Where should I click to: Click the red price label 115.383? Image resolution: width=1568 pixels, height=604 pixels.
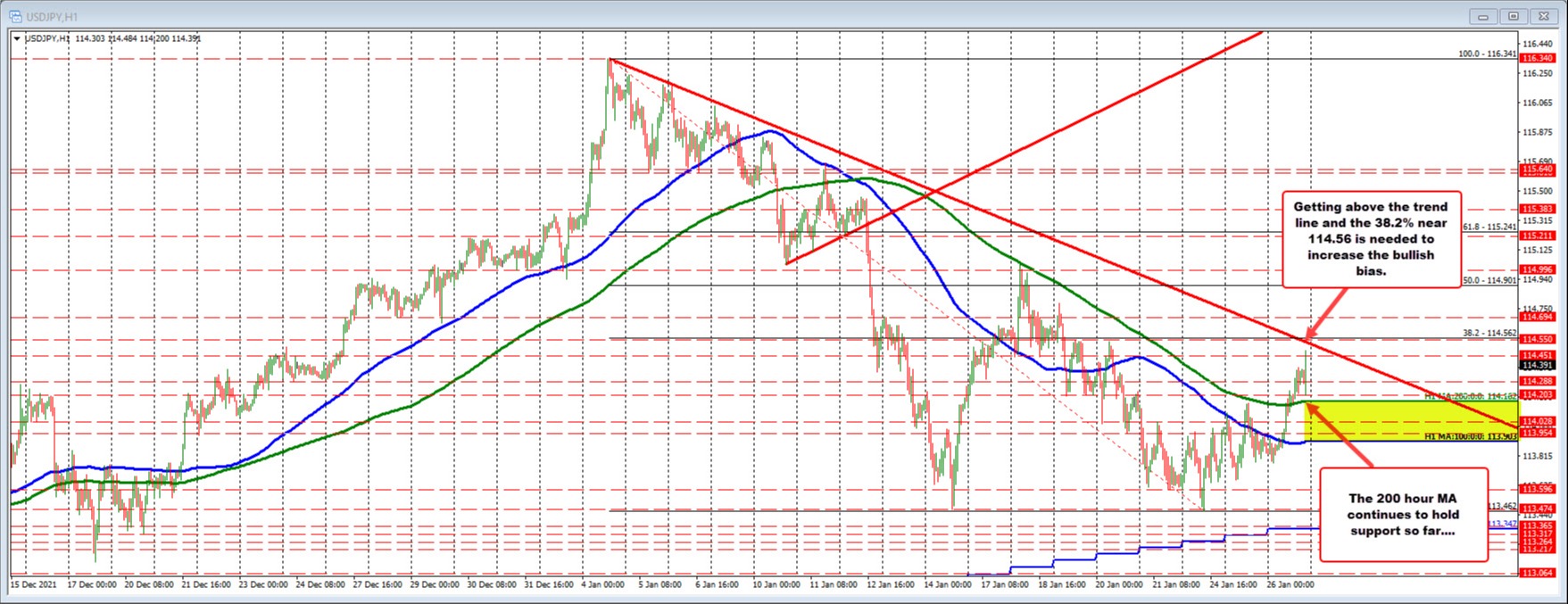[x=1537, y=209]
